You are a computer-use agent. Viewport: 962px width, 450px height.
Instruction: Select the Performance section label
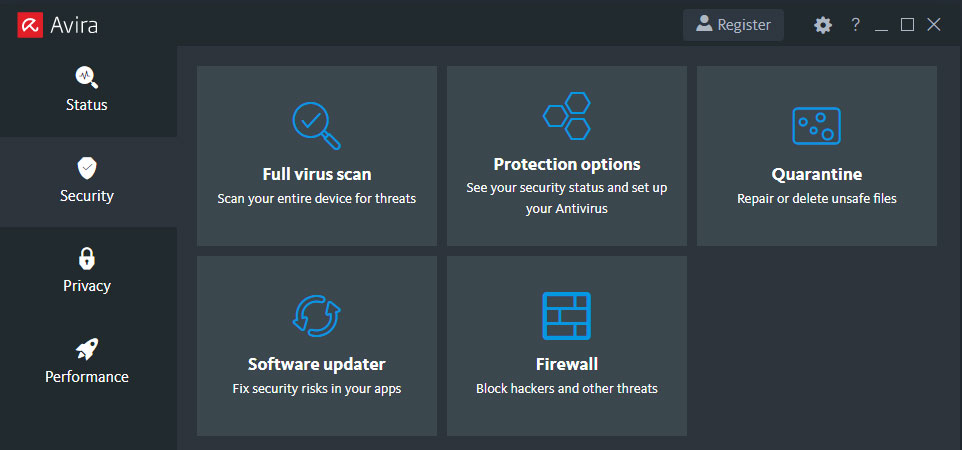point(87,377)
